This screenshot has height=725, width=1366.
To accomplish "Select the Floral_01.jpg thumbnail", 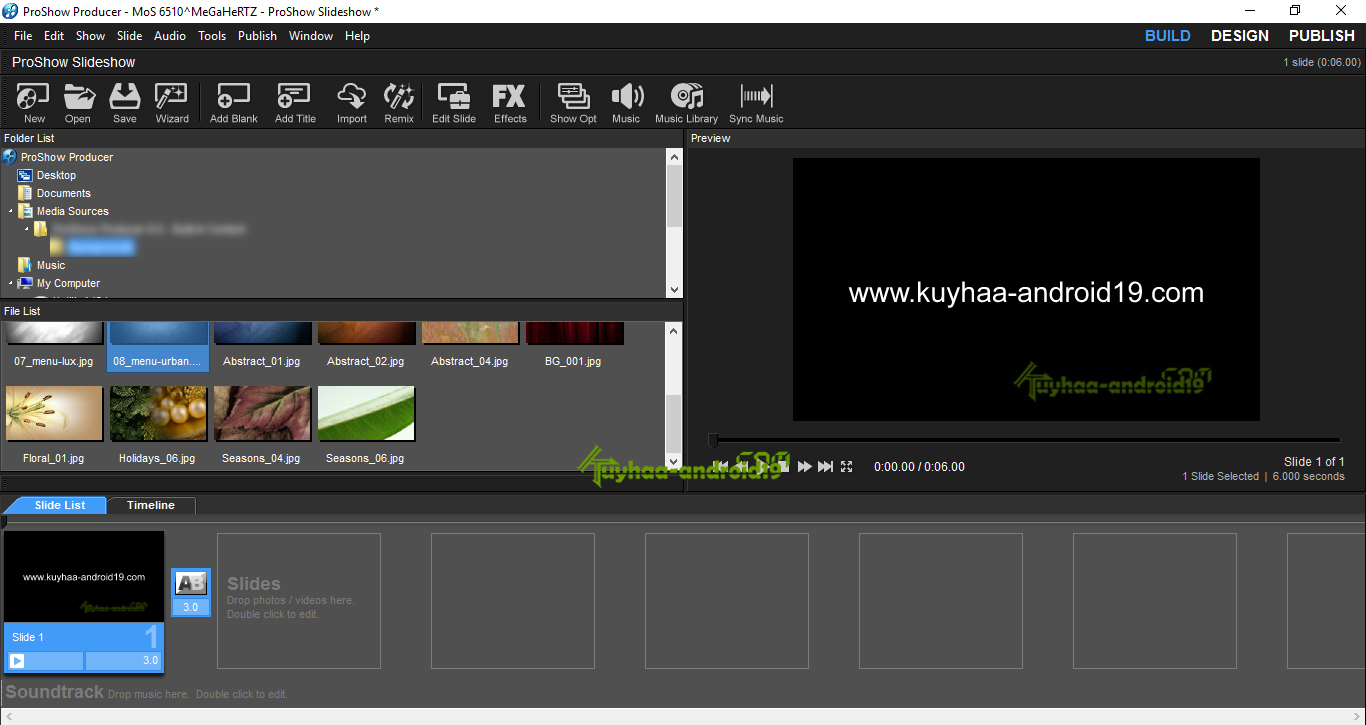I will click(55, 414).
